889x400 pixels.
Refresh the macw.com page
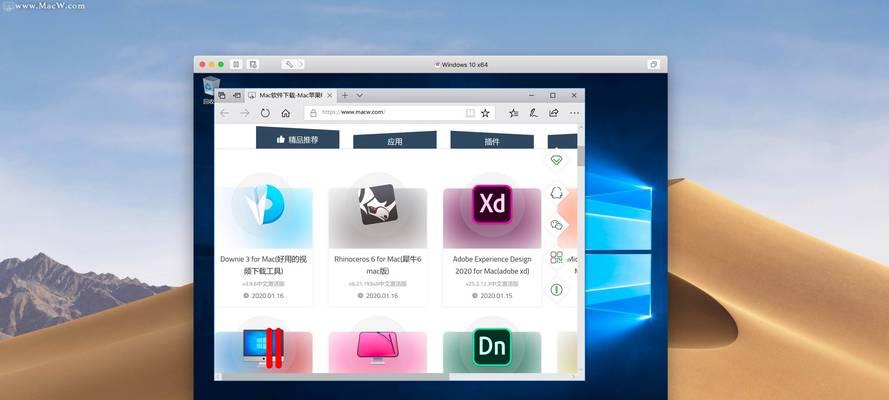265,113
